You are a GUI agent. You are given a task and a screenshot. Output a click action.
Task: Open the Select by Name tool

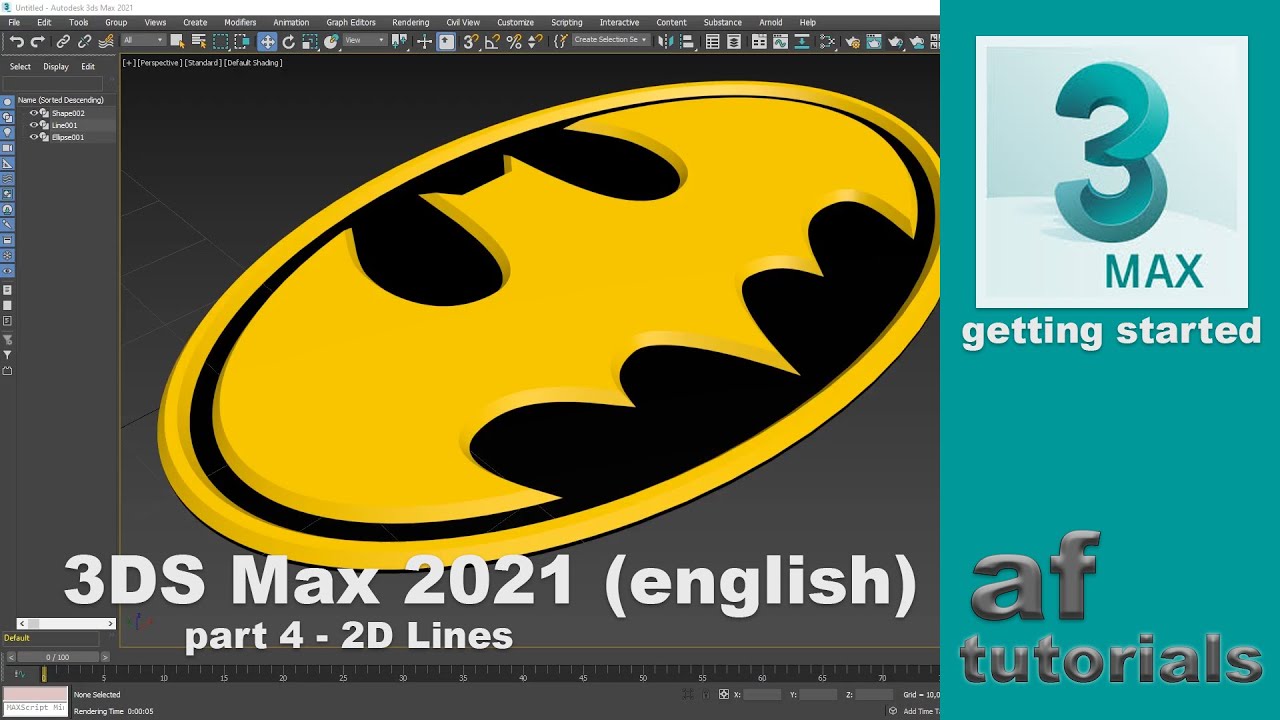(x=199, y=41)
